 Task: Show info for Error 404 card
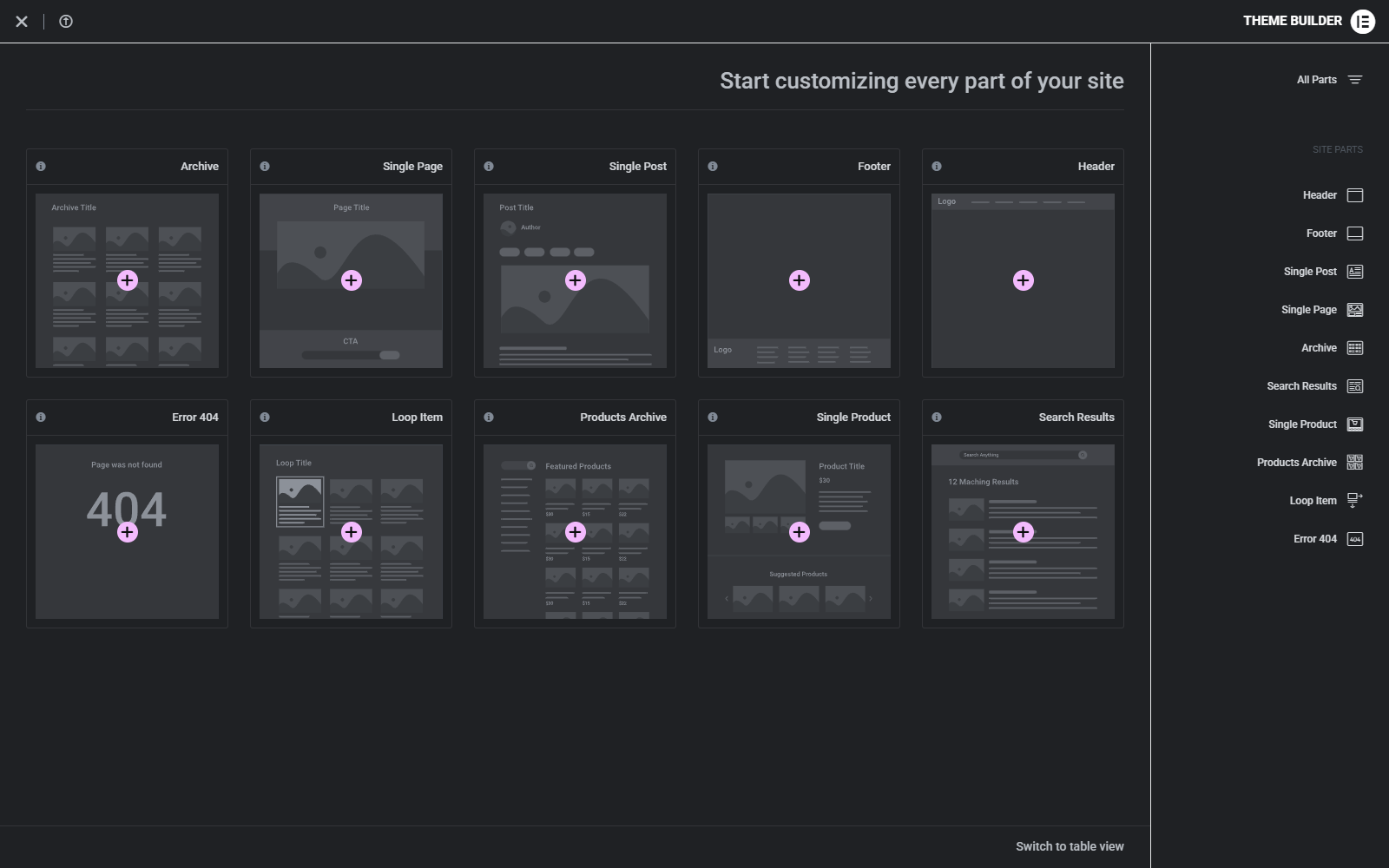click(41, 418)
